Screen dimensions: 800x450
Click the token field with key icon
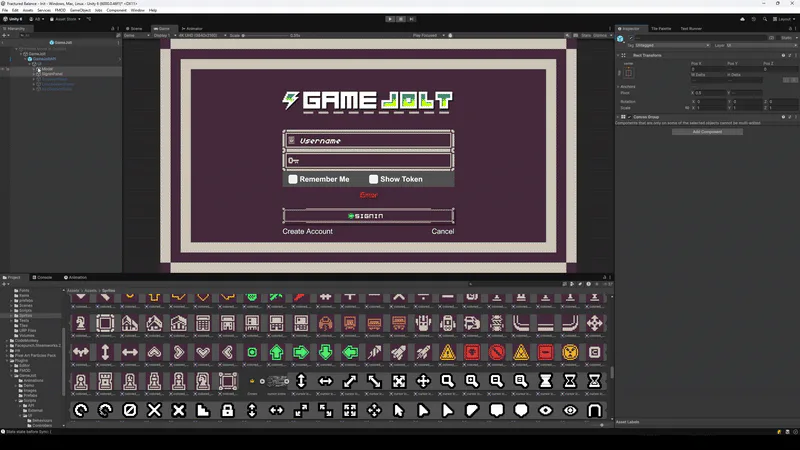[x=368, y=161]
